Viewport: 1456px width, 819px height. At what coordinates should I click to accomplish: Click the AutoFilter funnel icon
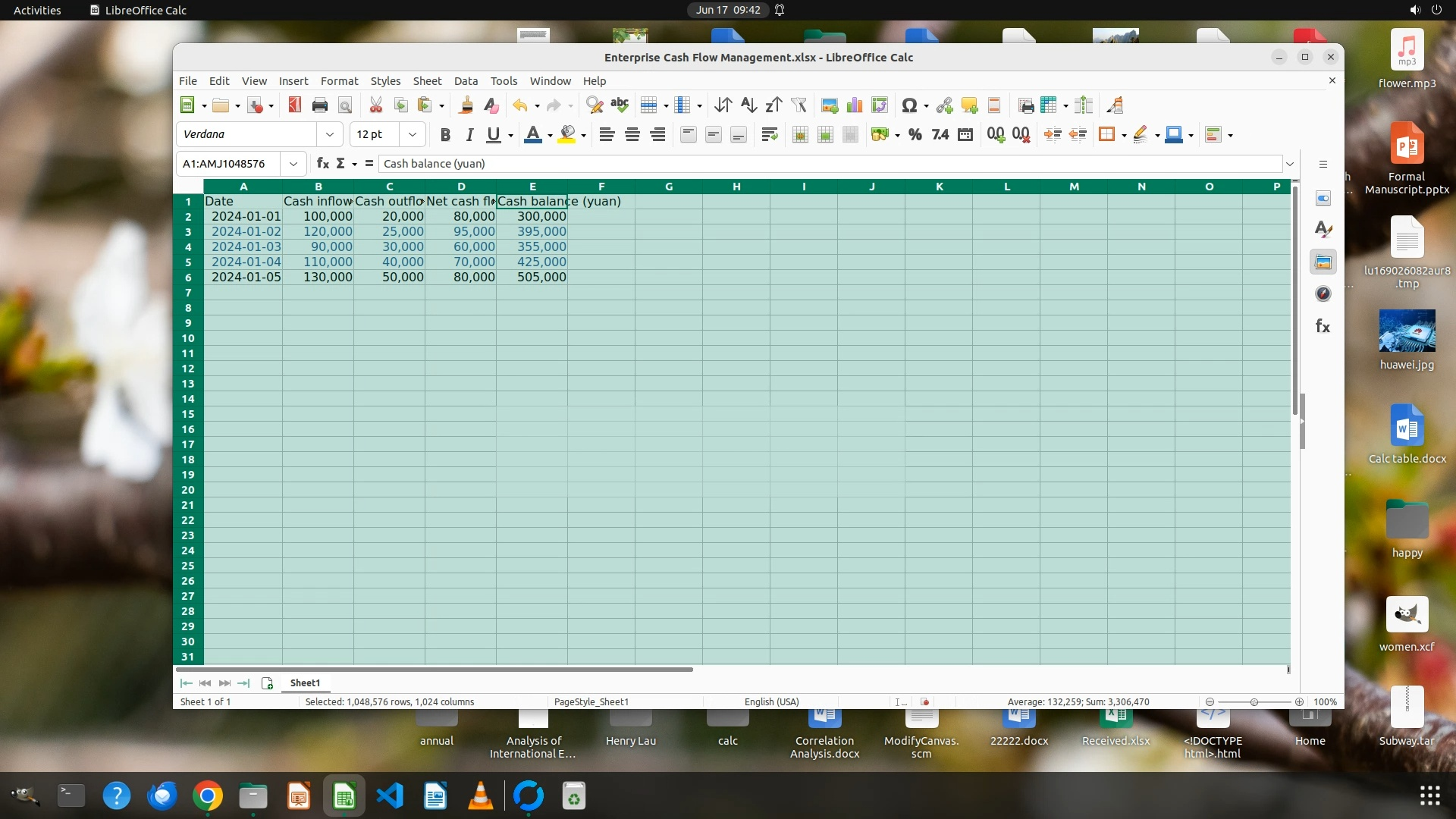799,105
